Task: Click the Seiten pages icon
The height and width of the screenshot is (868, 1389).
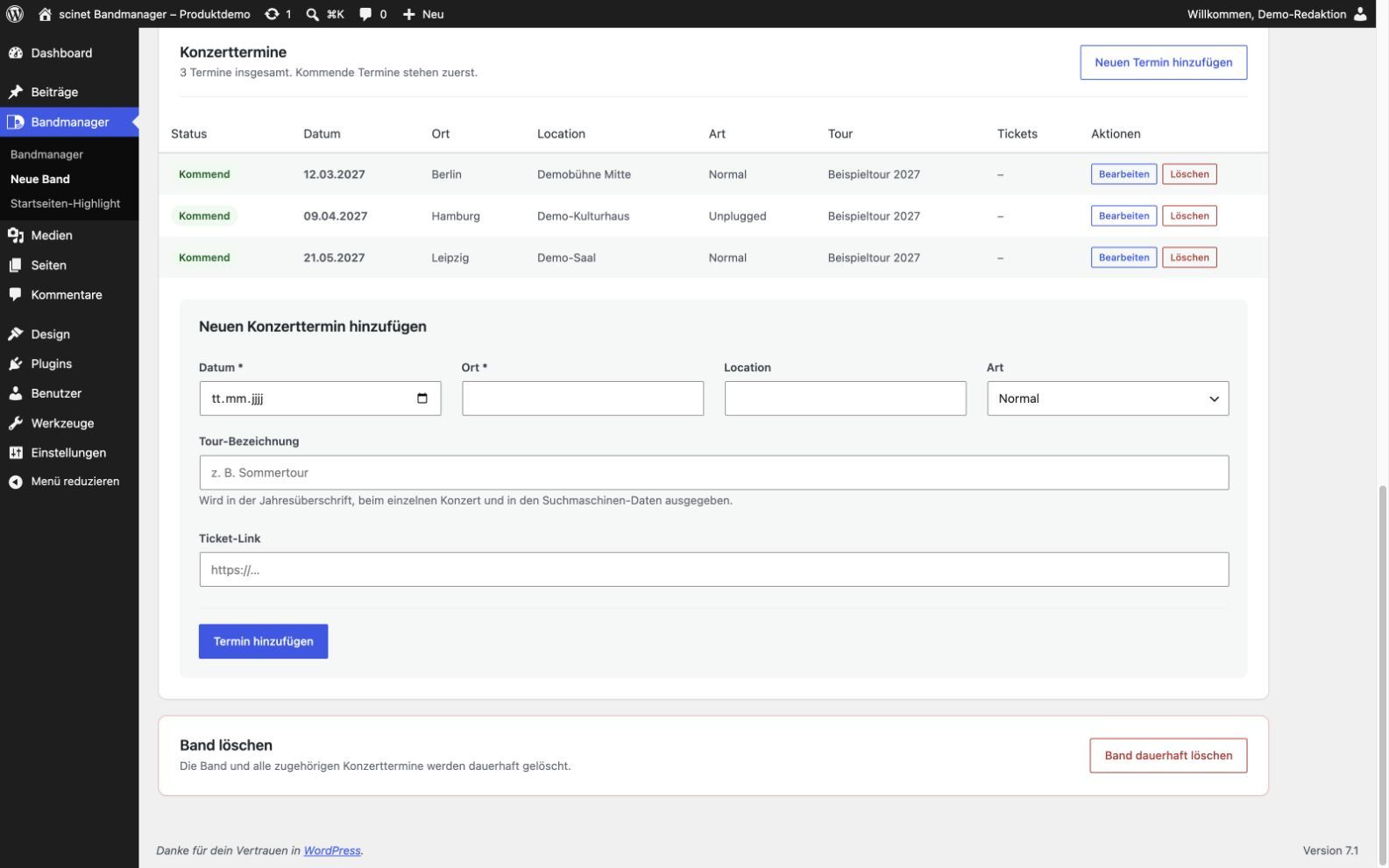Action: pos(16,265)
